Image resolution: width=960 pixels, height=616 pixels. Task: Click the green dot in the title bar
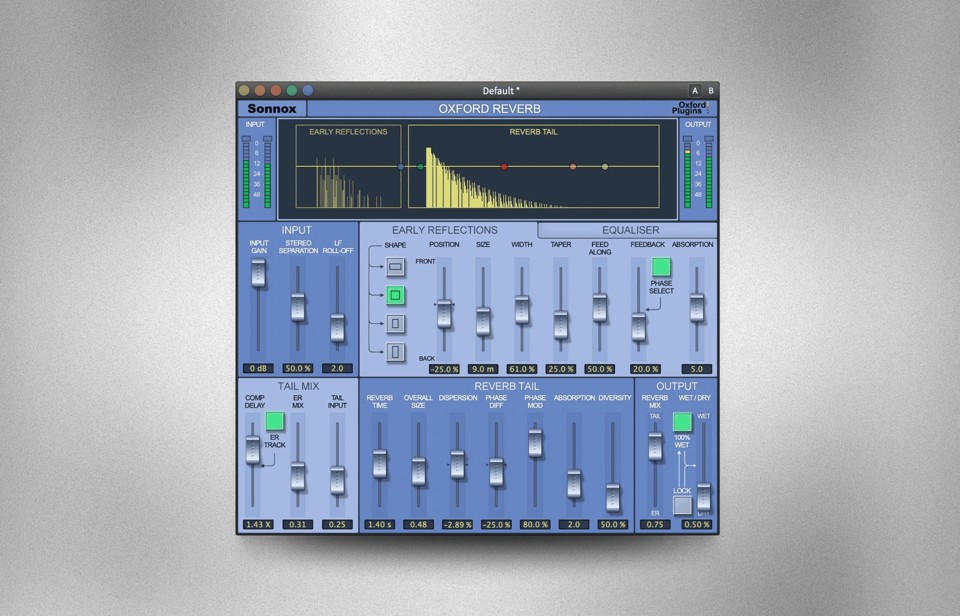(x=292, y=91)
